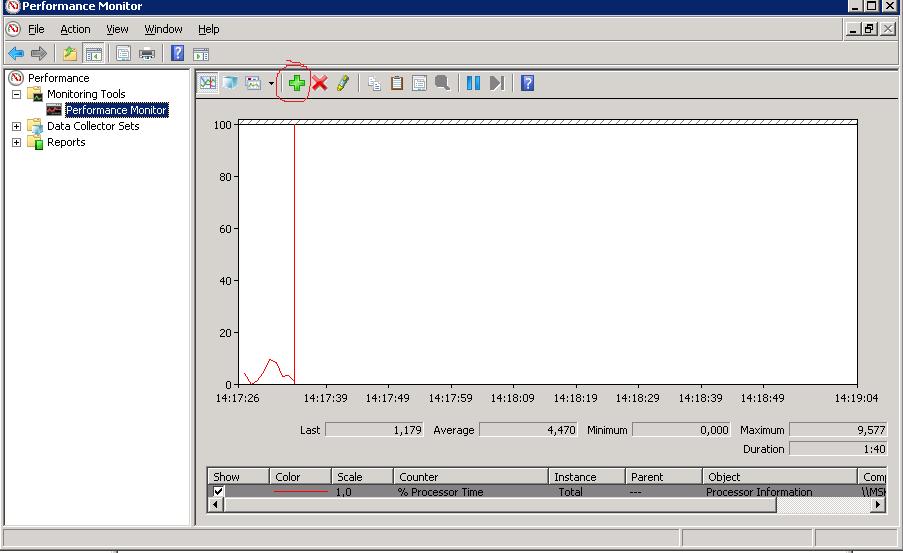Click the Scale column header
The width and height of the screenshot is (903, 553).
click(x=362, y=476)
